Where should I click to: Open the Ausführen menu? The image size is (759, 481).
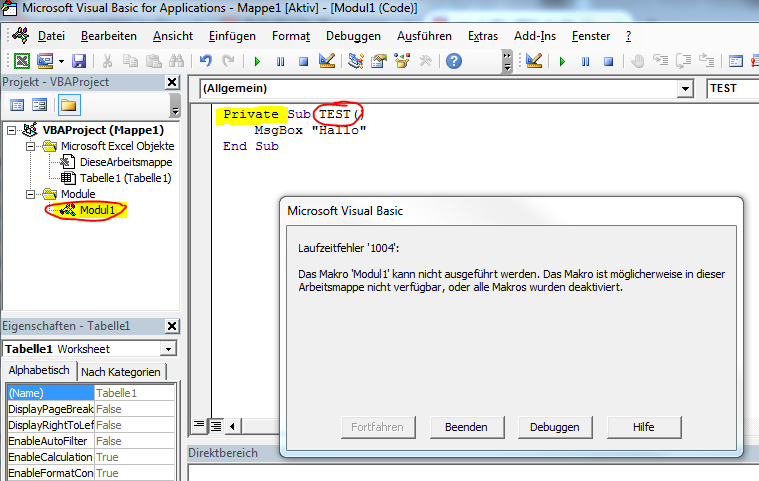[x=425, y=36]
